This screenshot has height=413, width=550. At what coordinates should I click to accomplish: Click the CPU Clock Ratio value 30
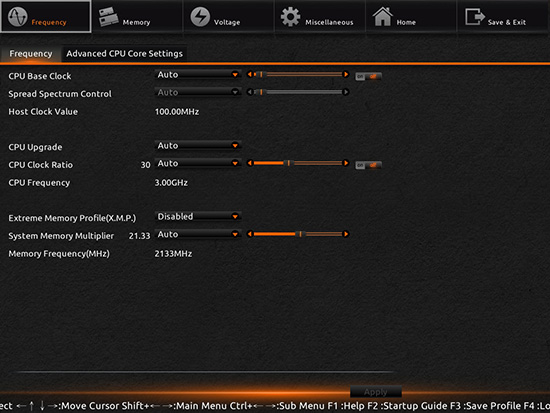tap(146, 165)
